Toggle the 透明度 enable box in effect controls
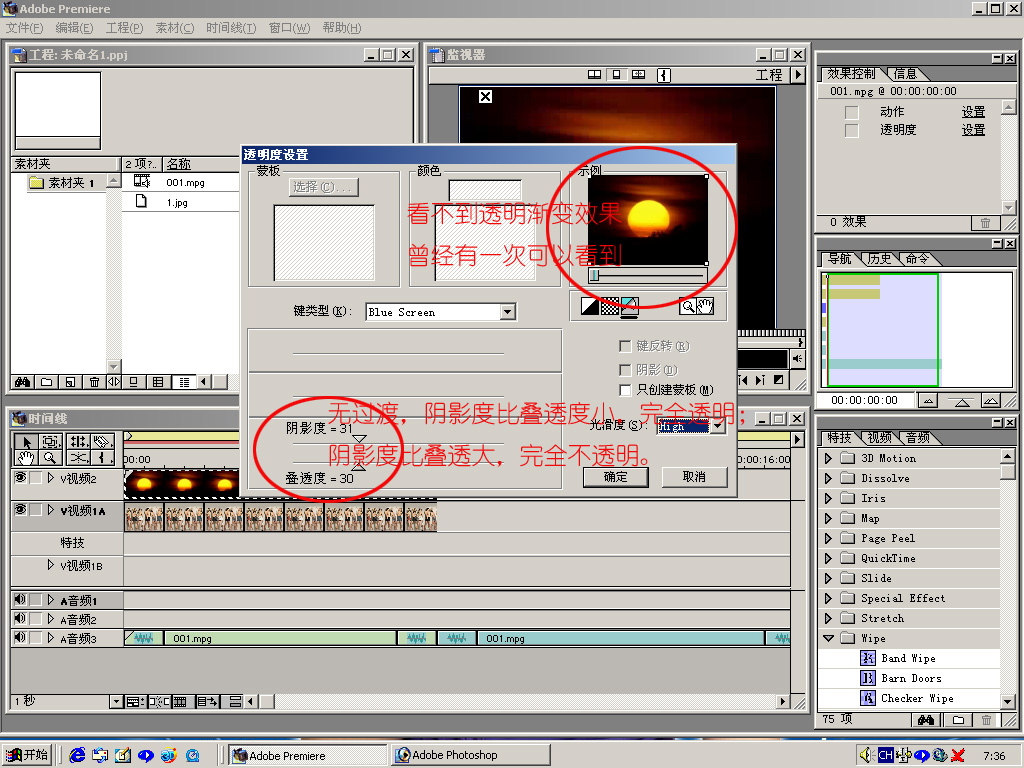Image resolution: width=1024 pixels, height=768 pixels. coord(852,131)
